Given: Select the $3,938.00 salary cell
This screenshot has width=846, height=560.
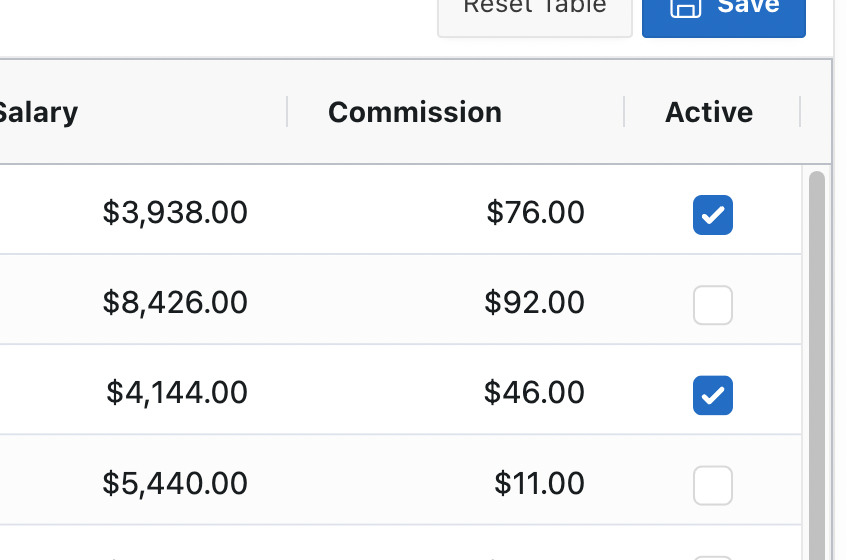Looking at the screenshot, I should 175,213.
